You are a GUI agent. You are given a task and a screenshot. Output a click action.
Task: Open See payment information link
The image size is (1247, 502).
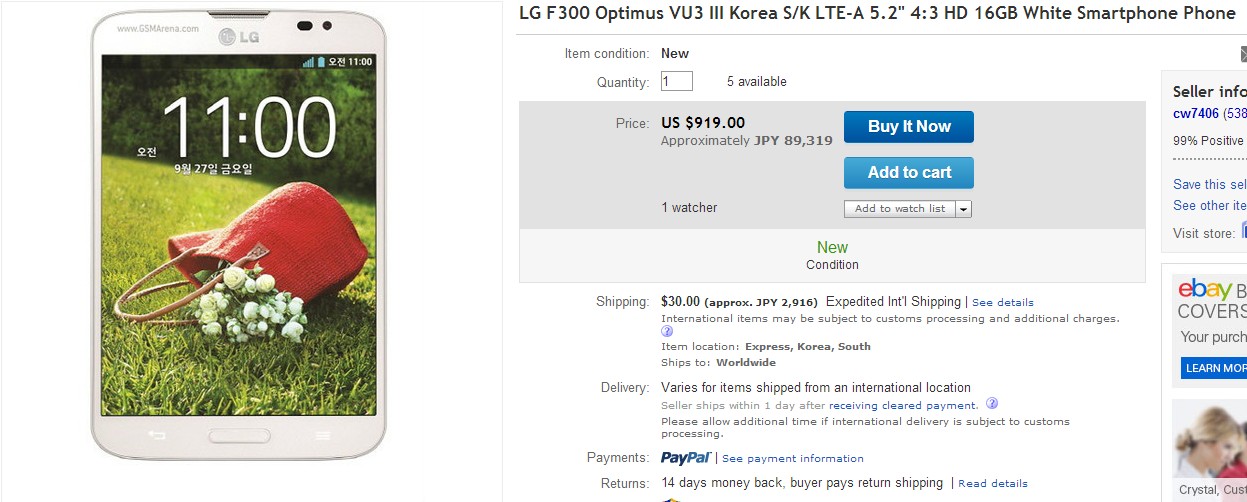(x=793, y=459)
